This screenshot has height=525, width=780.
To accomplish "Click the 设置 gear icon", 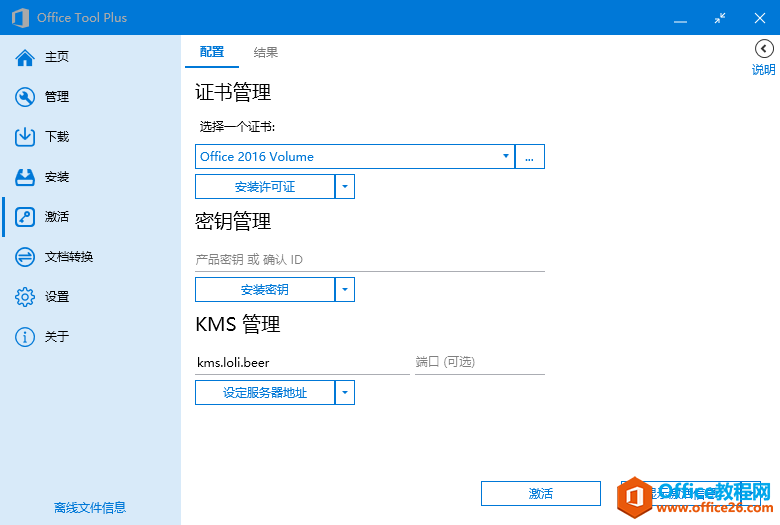I will click(25, 297).
